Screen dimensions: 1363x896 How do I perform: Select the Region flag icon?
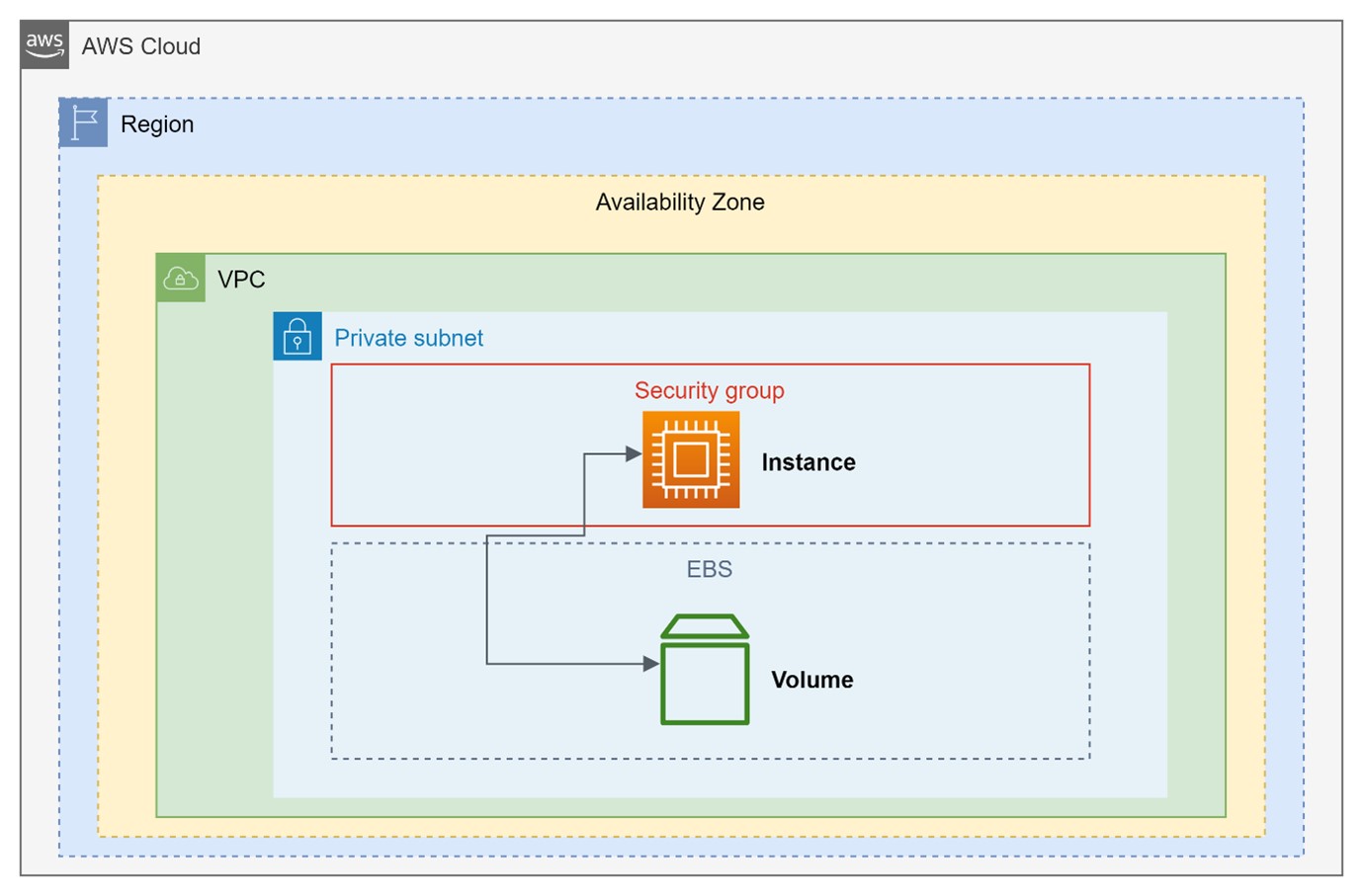[84, 123]
